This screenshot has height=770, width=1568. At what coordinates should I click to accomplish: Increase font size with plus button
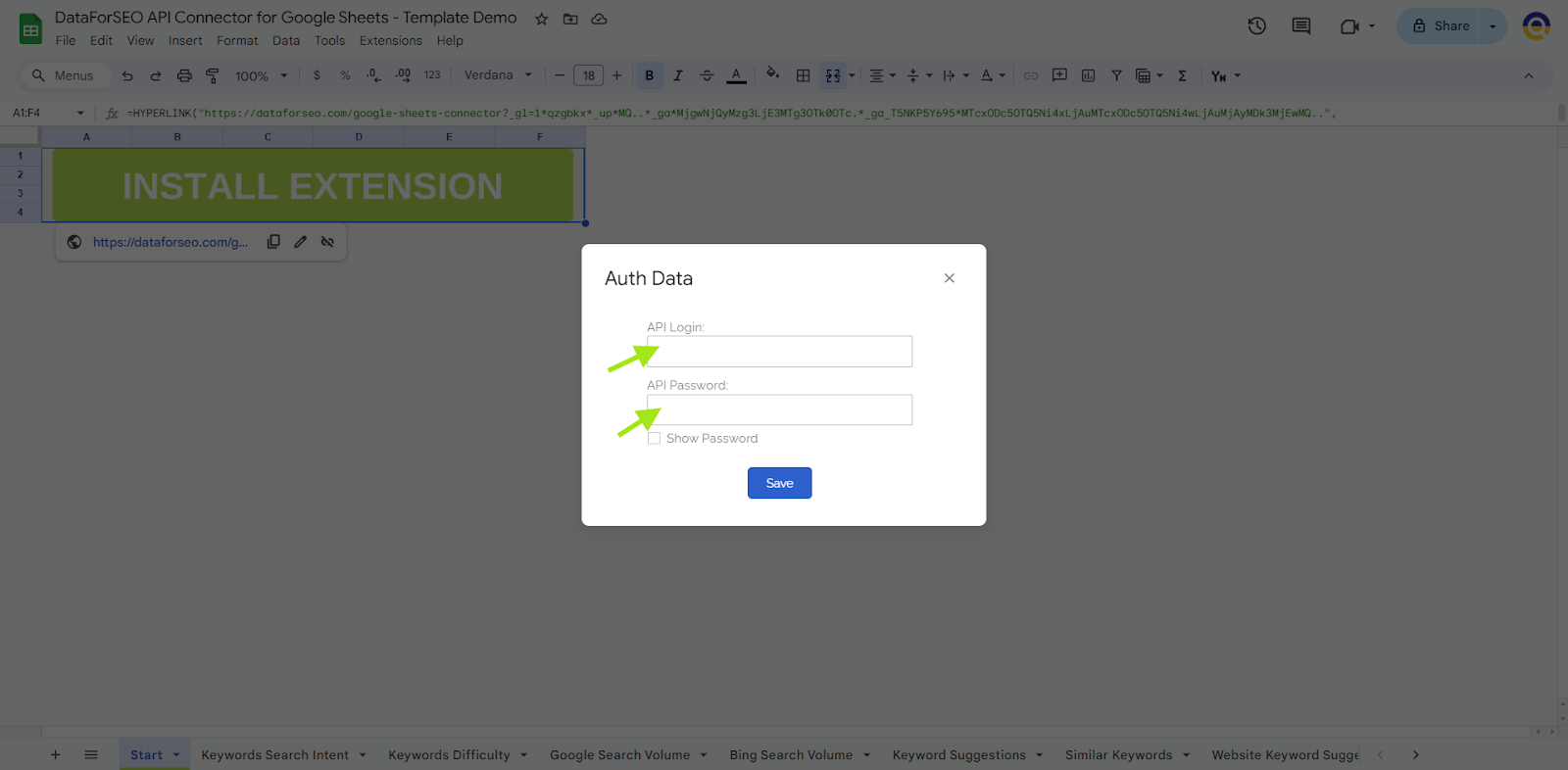click(616, 75)
